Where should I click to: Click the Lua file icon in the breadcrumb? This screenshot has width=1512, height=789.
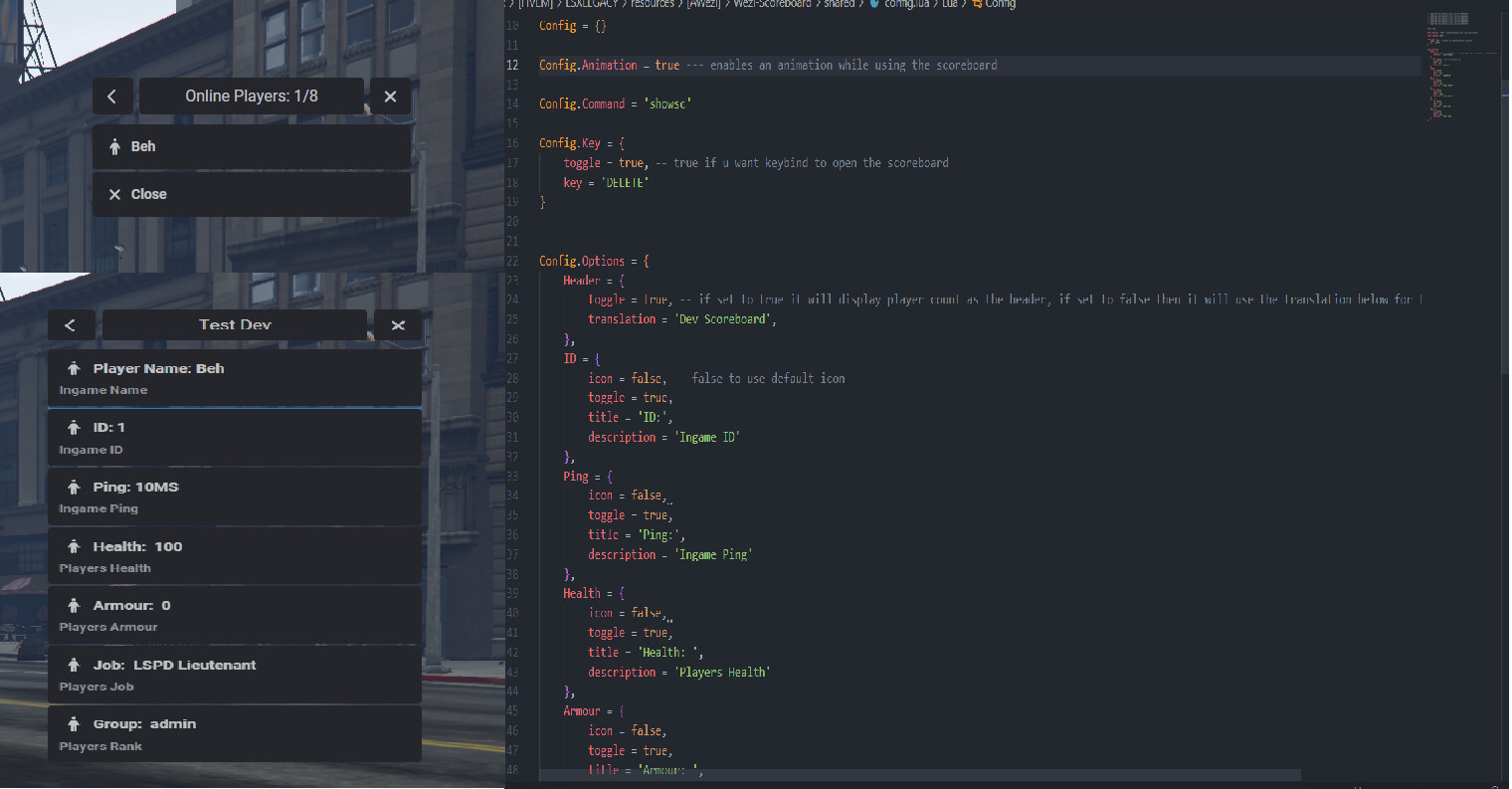click(x=874, y=4)
